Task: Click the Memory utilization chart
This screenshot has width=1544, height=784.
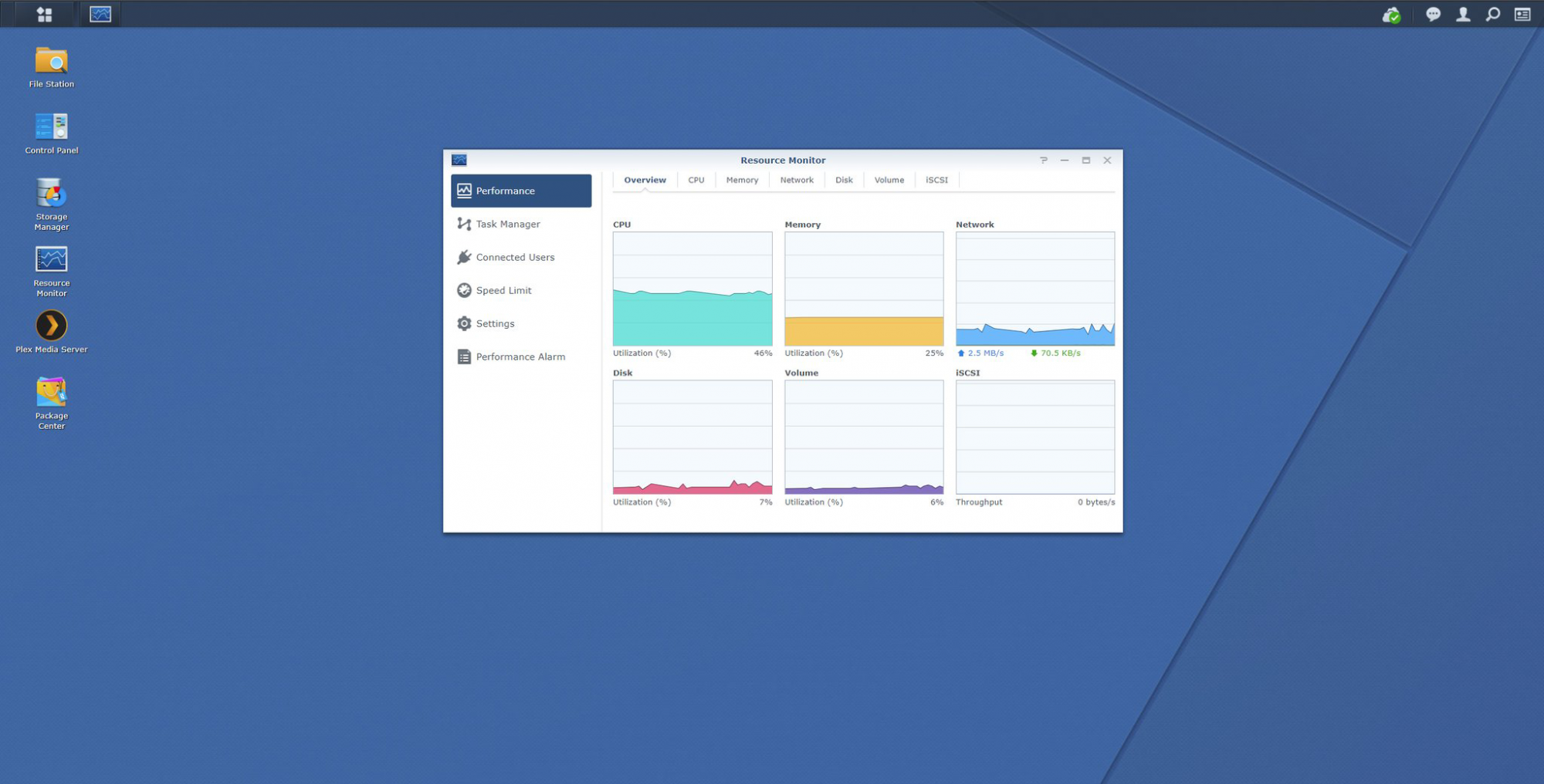Action: (864, 289)
